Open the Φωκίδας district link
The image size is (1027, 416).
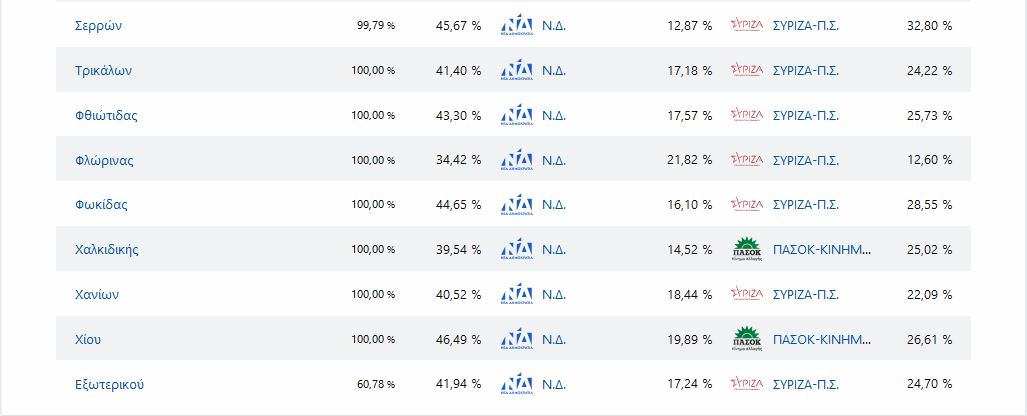tap(101, 204)
